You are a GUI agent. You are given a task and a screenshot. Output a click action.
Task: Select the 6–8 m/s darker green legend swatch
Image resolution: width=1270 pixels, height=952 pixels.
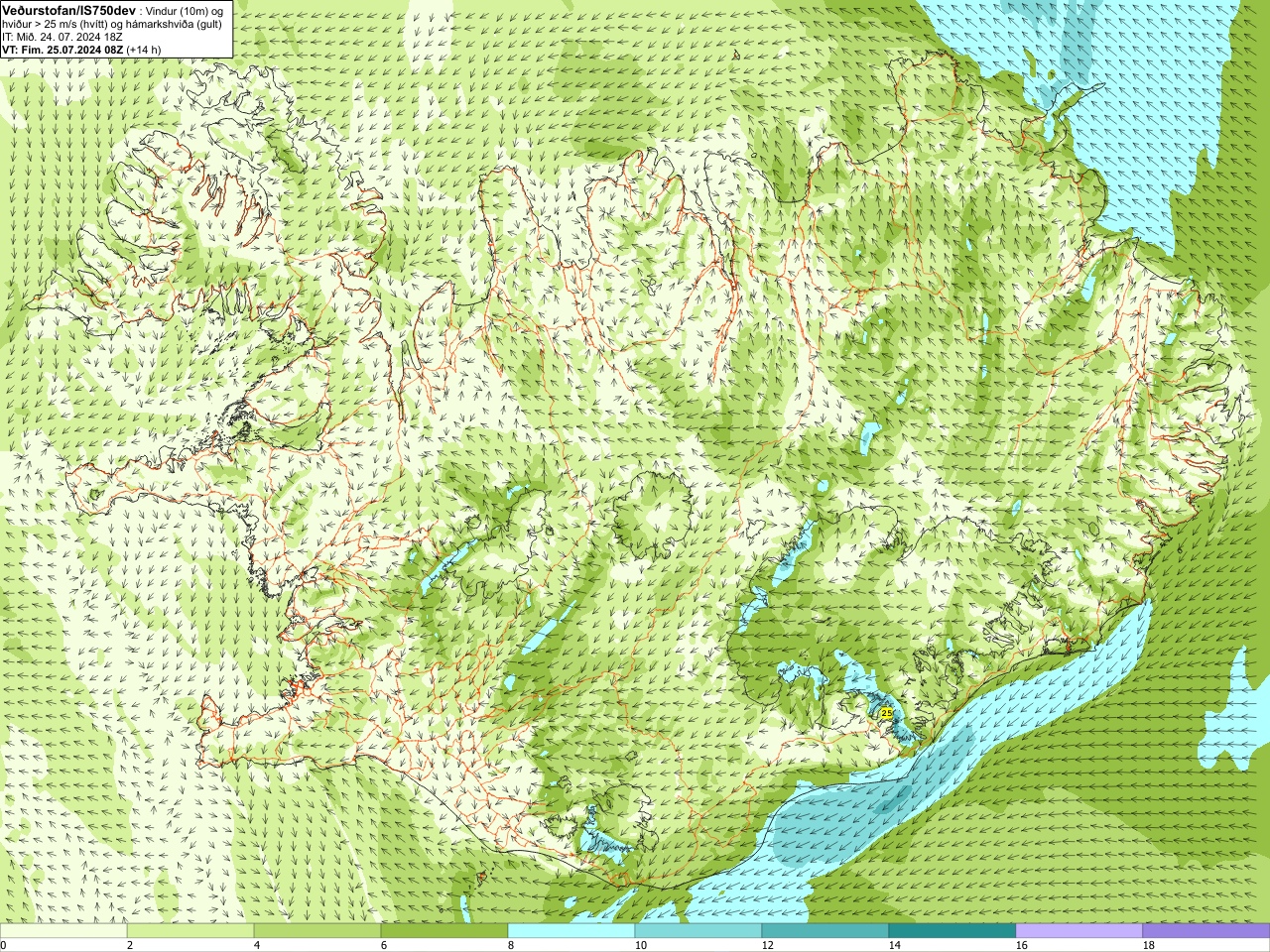tap(444, 931)
